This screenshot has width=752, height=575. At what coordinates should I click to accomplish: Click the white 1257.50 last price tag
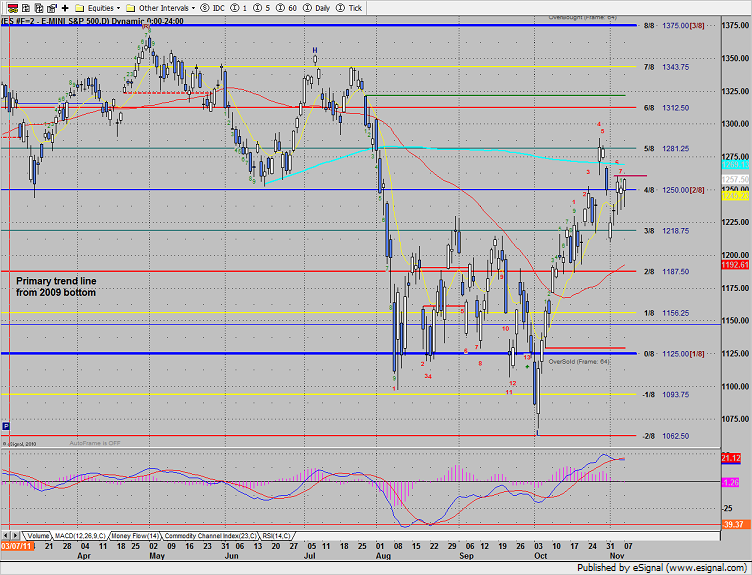pos(735,179)
